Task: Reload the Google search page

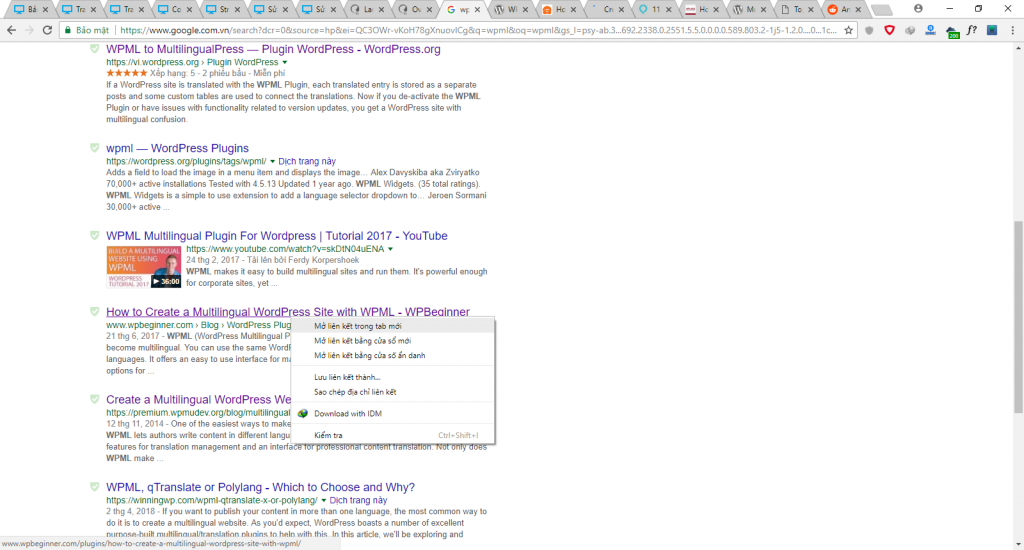Action: 47,30
